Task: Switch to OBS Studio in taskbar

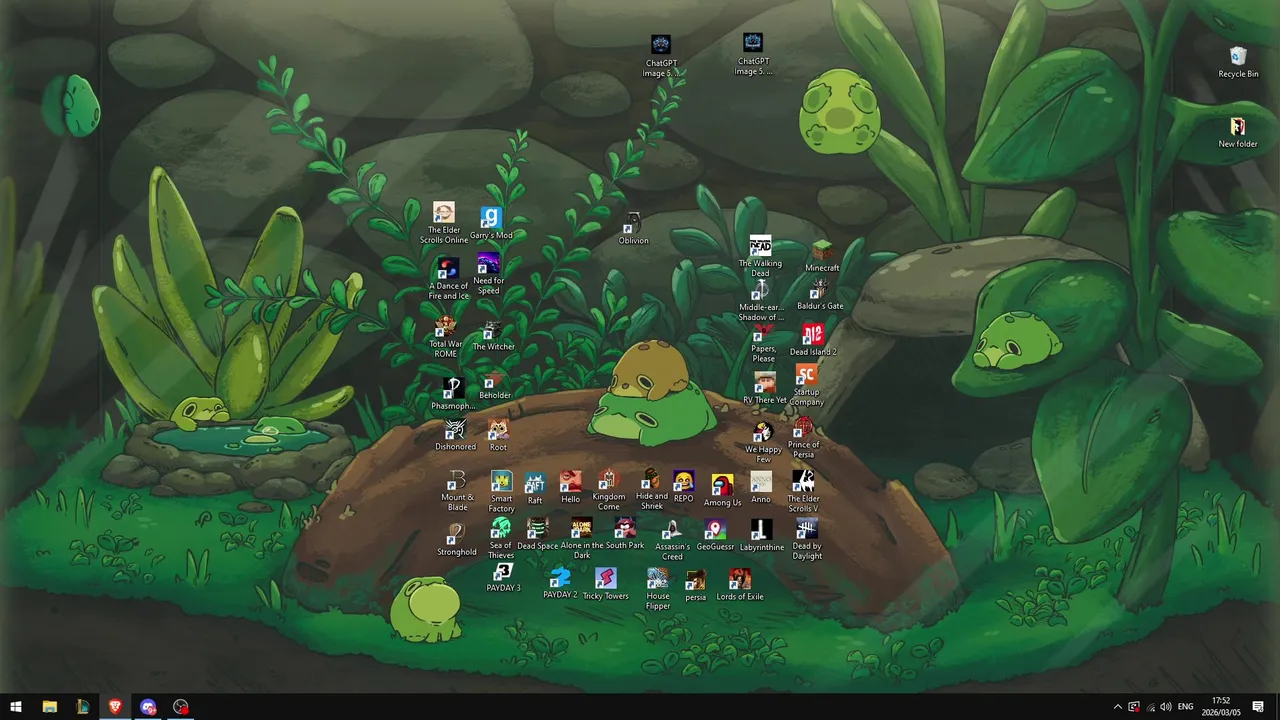Action: click(x=181, y=706)
